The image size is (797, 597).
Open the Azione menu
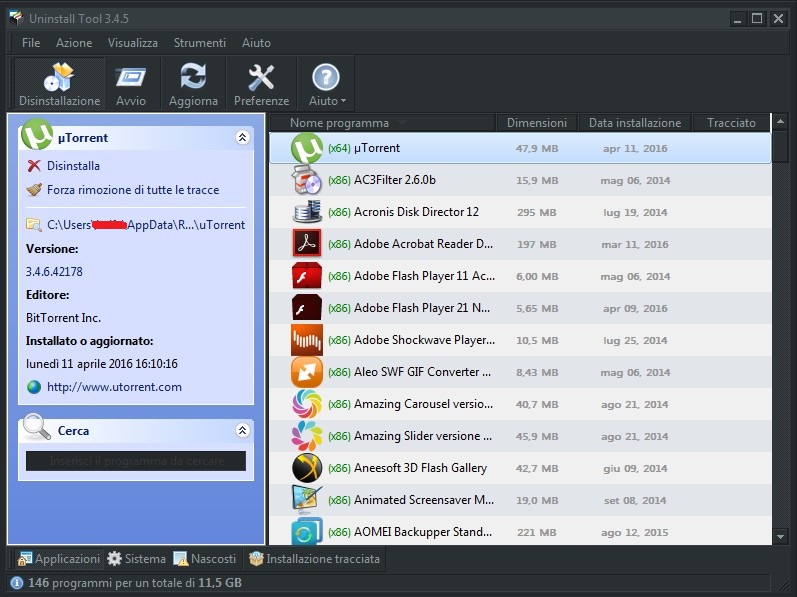[74, 43]
